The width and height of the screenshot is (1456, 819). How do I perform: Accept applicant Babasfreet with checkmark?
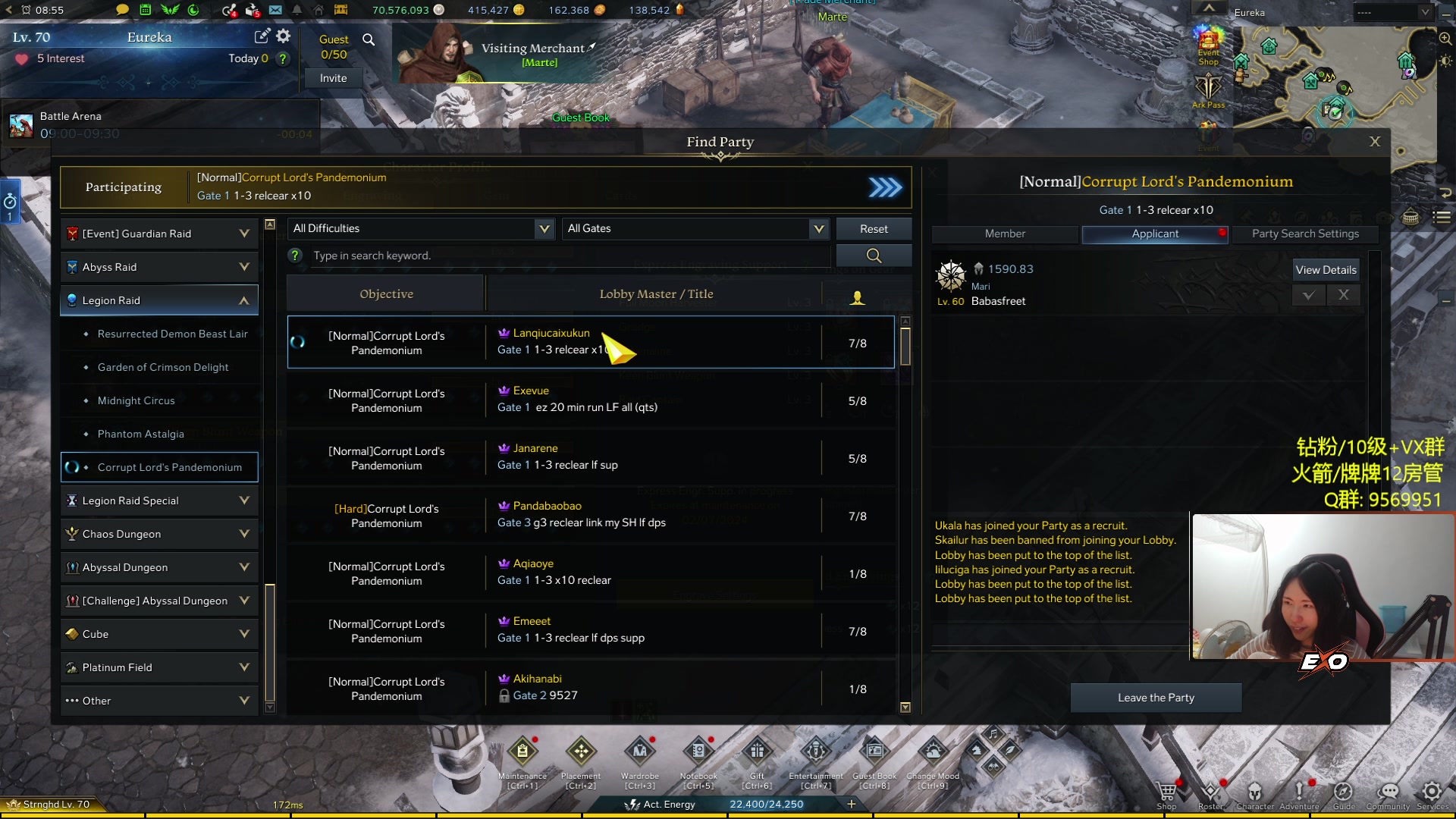click(1308, 295)
